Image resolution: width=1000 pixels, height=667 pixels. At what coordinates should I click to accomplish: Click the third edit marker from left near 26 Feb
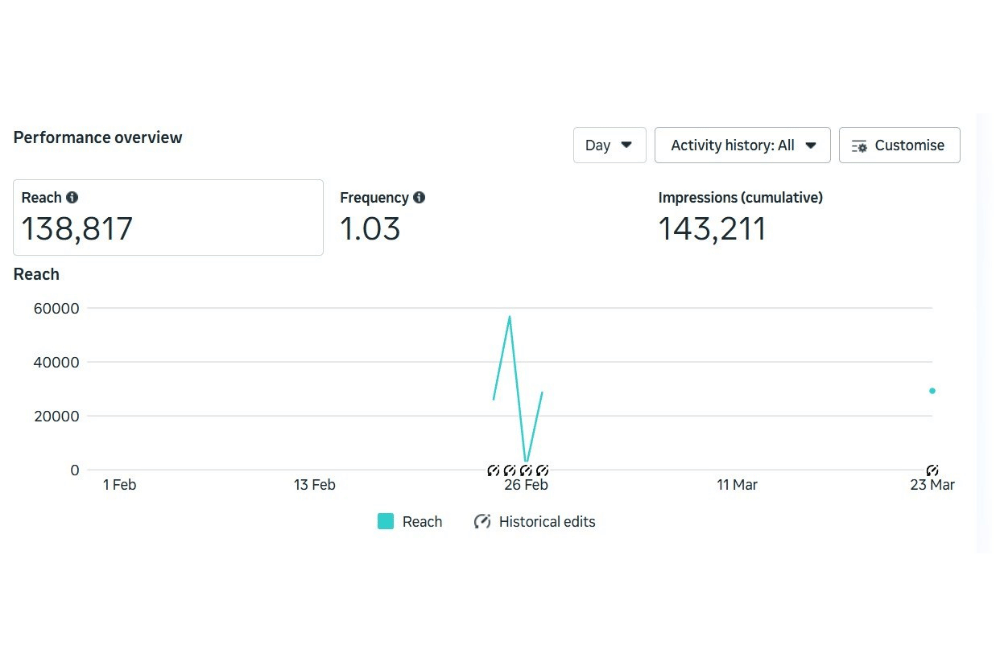click(x=526, y=470)
